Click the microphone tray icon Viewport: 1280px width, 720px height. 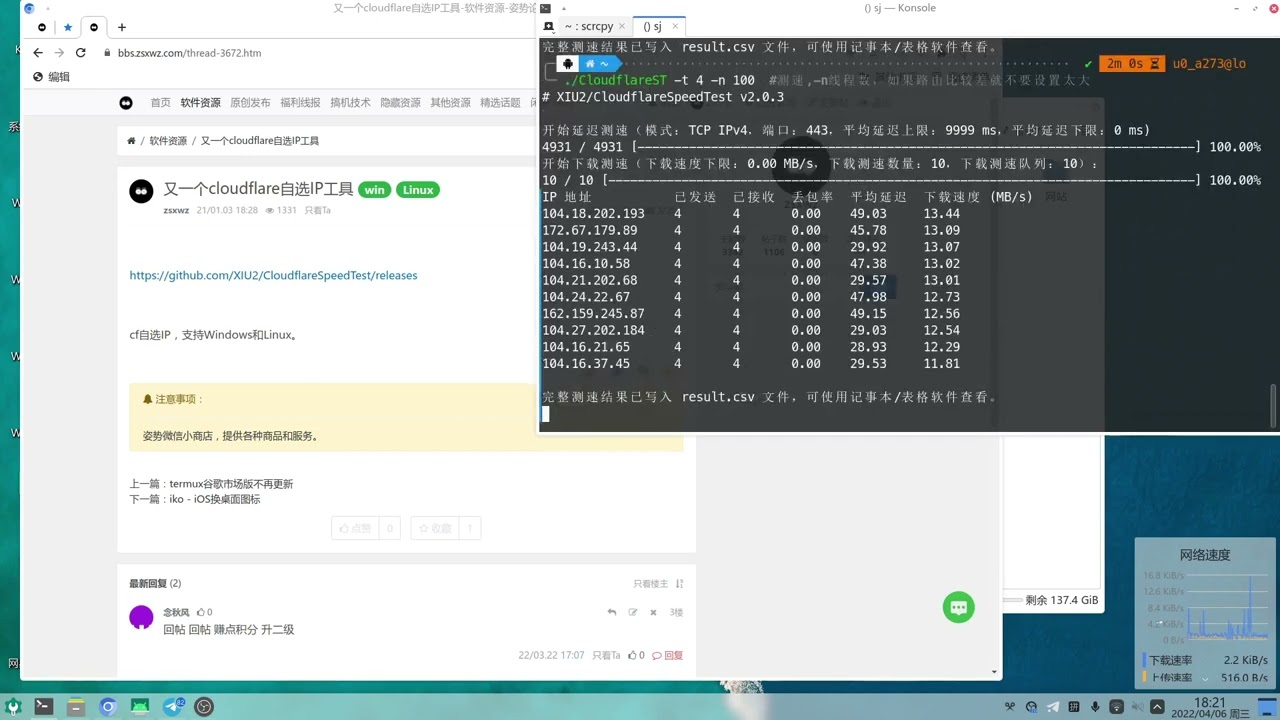coord(1096,707)
